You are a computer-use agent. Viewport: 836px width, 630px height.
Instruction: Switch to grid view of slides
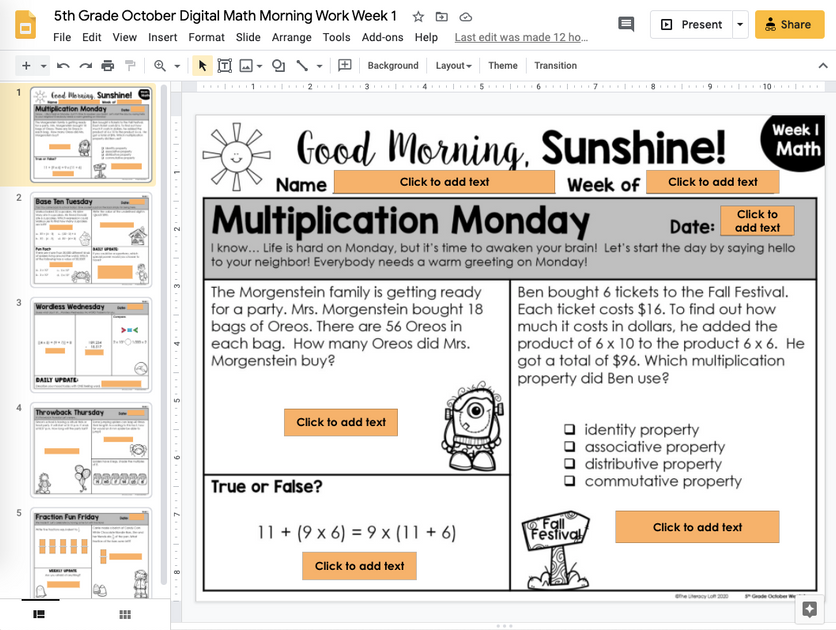click(124, 614)
